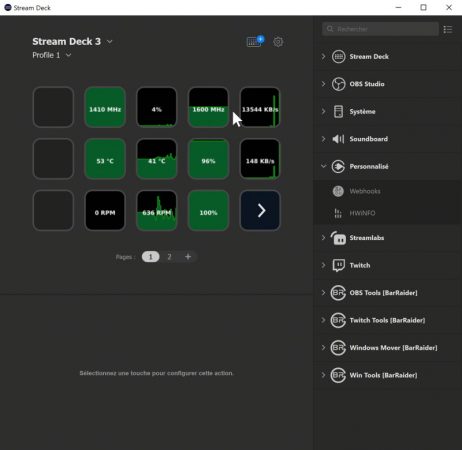
Task: Select the 13544 KB/s key
Action: point(260,107)
